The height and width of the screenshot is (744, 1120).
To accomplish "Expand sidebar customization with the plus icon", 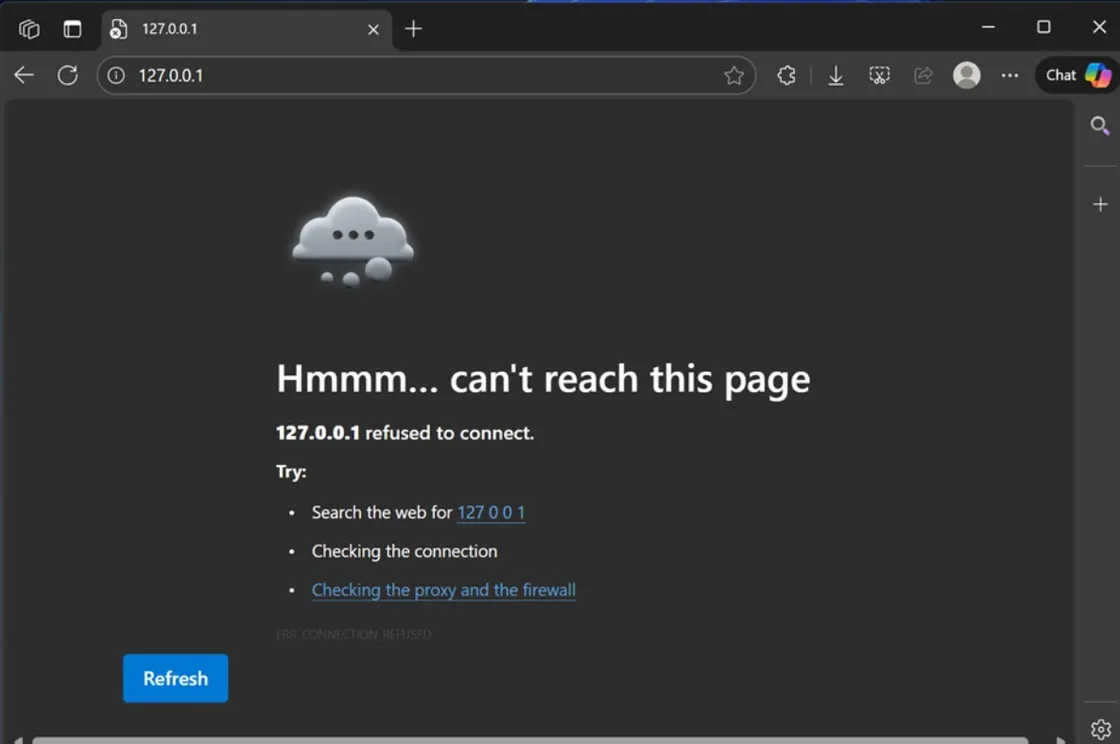I will 1099,203.
